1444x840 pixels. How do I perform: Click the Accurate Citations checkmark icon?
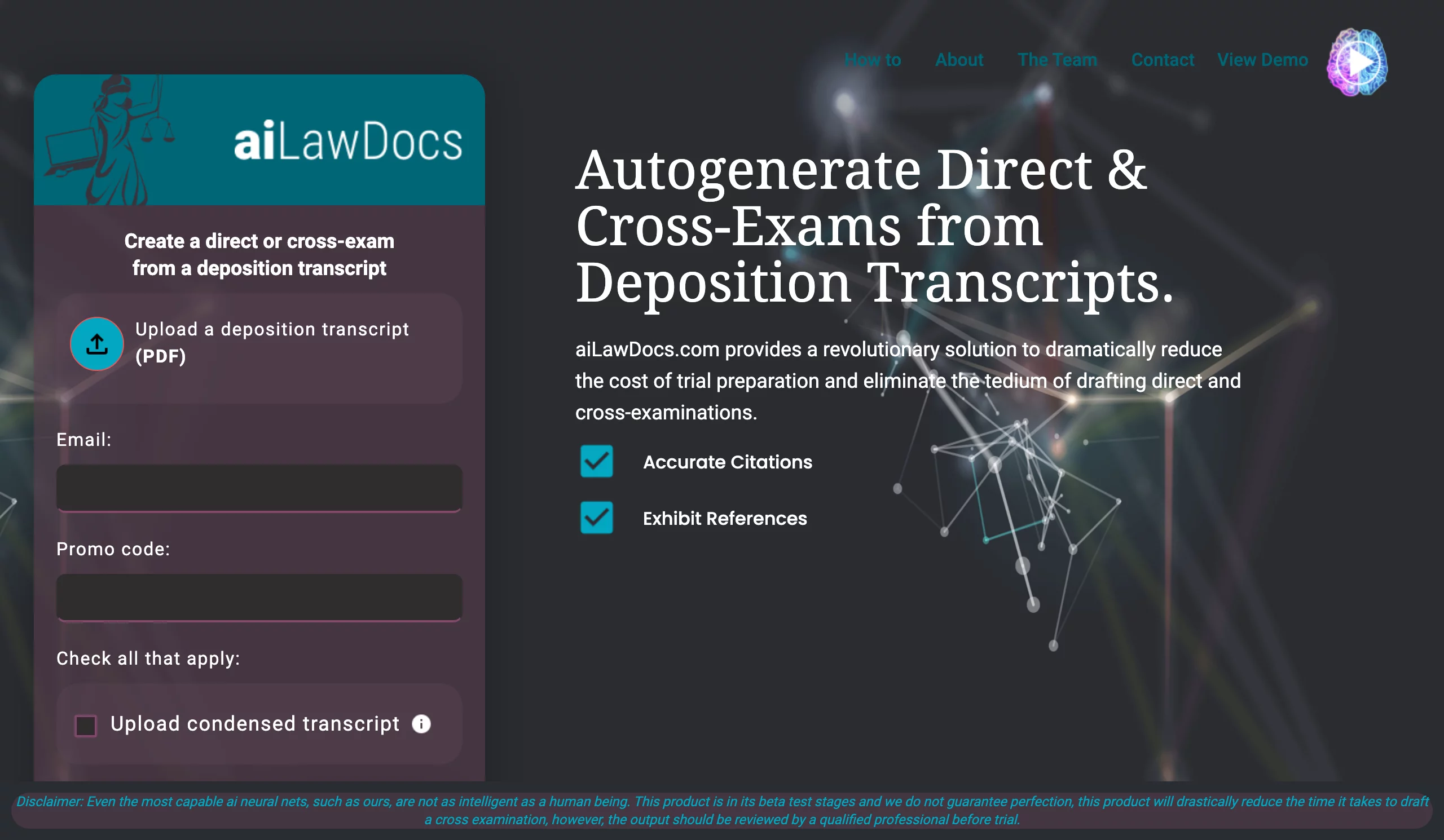(x=597, y=461)
